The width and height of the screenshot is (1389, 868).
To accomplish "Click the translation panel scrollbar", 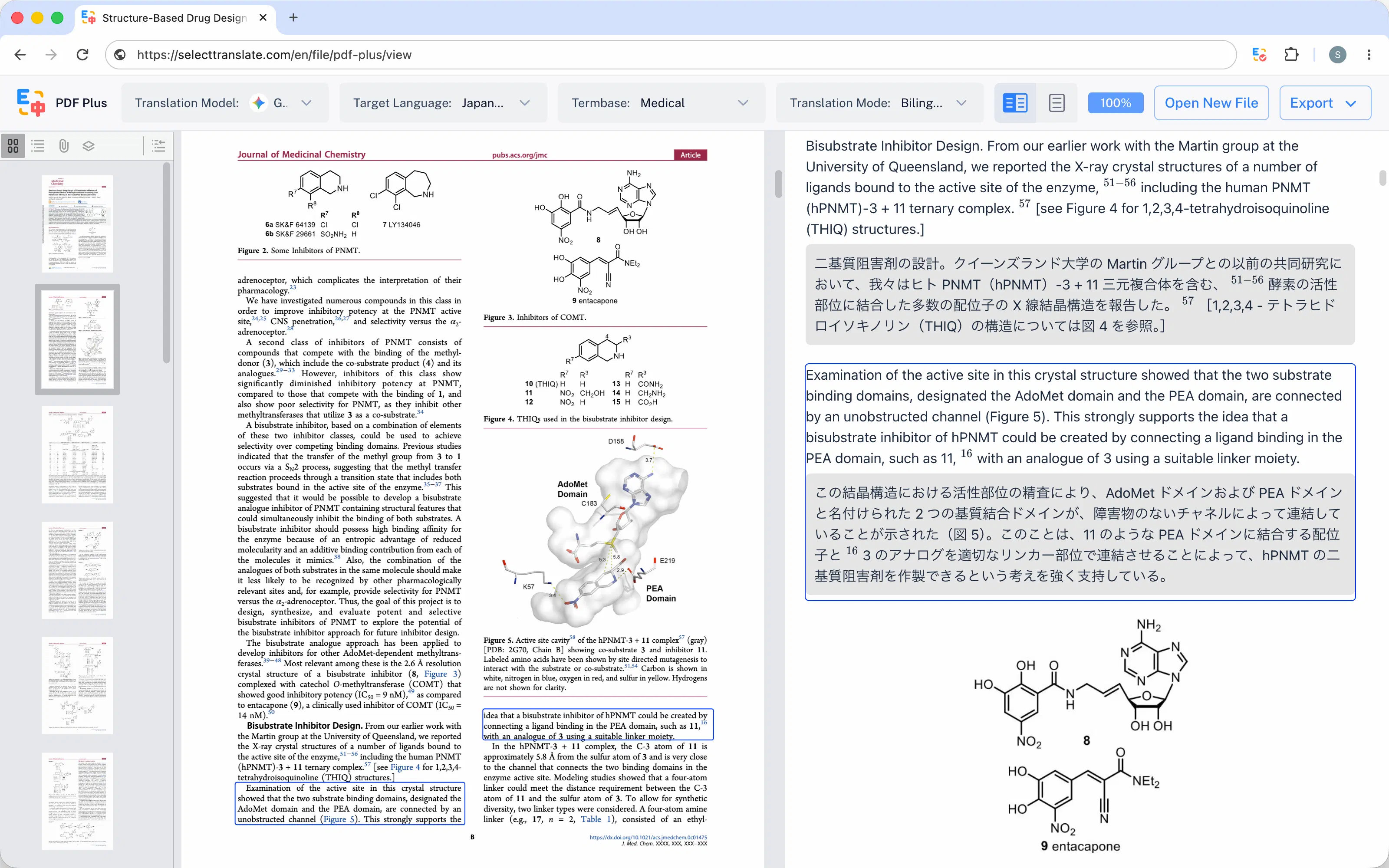I will click(x=1382, y=178).
